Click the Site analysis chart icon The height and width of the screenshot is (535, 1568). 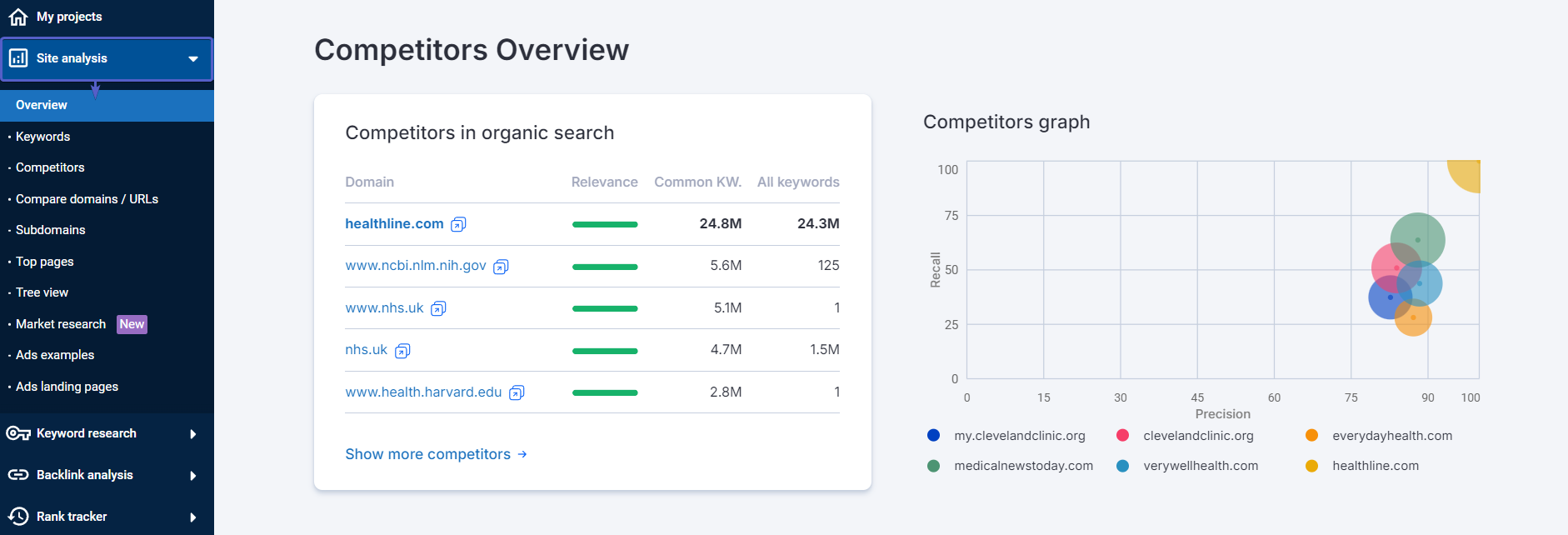[18, 58]
